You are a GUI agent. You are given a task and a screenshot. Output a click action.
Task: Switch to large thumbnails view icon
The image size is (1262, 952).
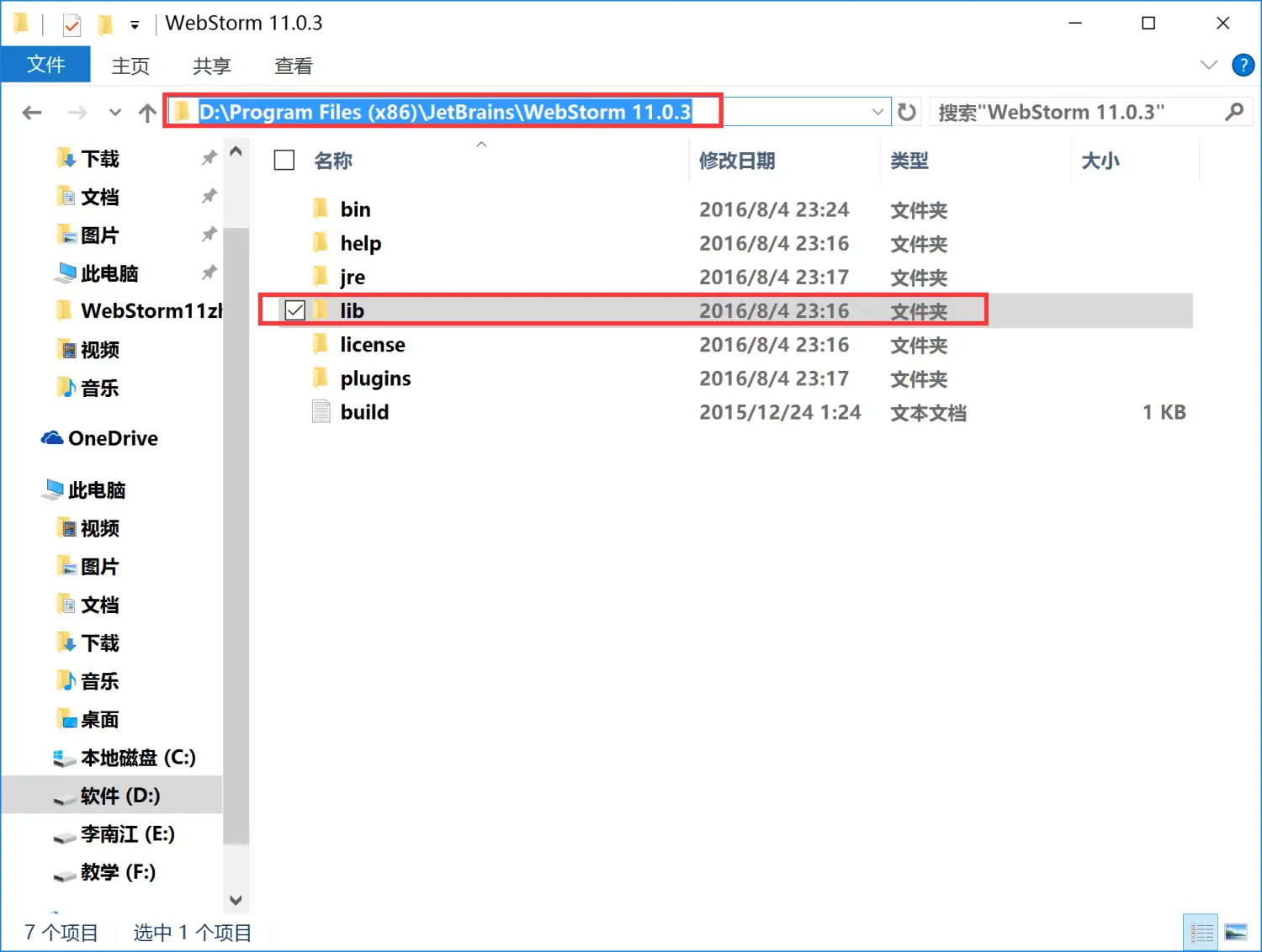[x=1236, y=932]
